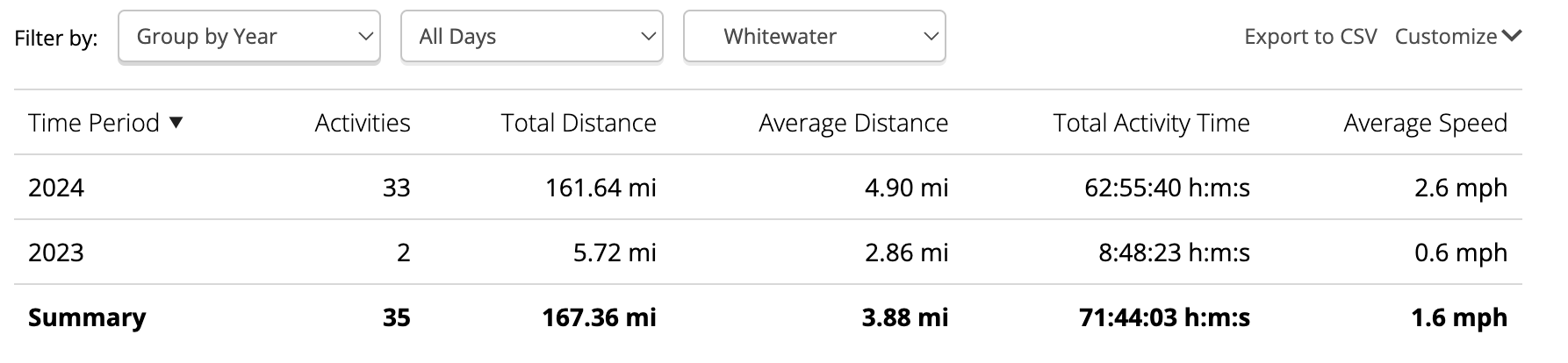Open the All Days filter dropdown
The width and height of the screenshot is (1568, 363).
coord(531,37)
